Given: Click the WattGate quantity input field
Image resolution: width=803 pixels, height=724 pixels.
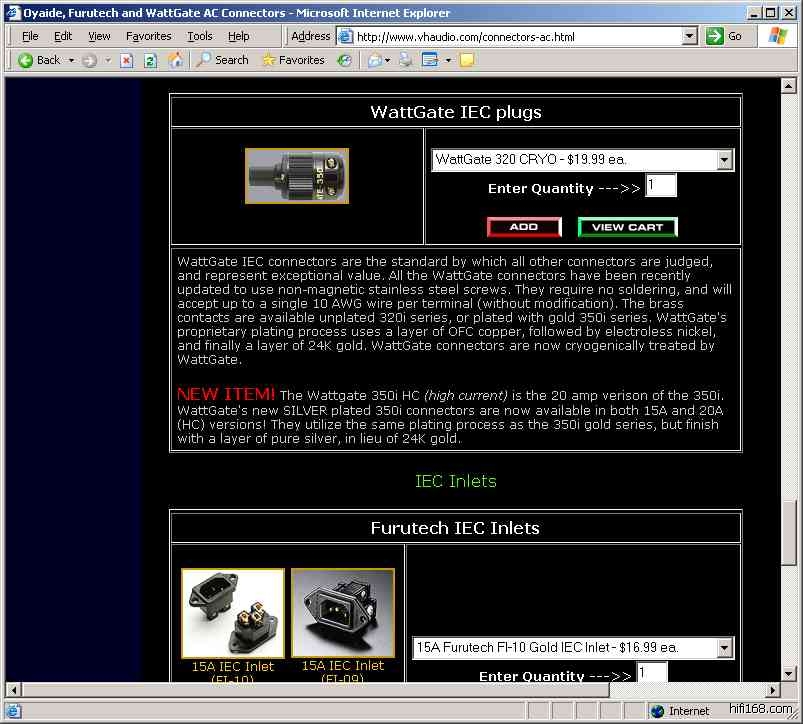Looking at the screenshot, I should (x=660, y=186).
